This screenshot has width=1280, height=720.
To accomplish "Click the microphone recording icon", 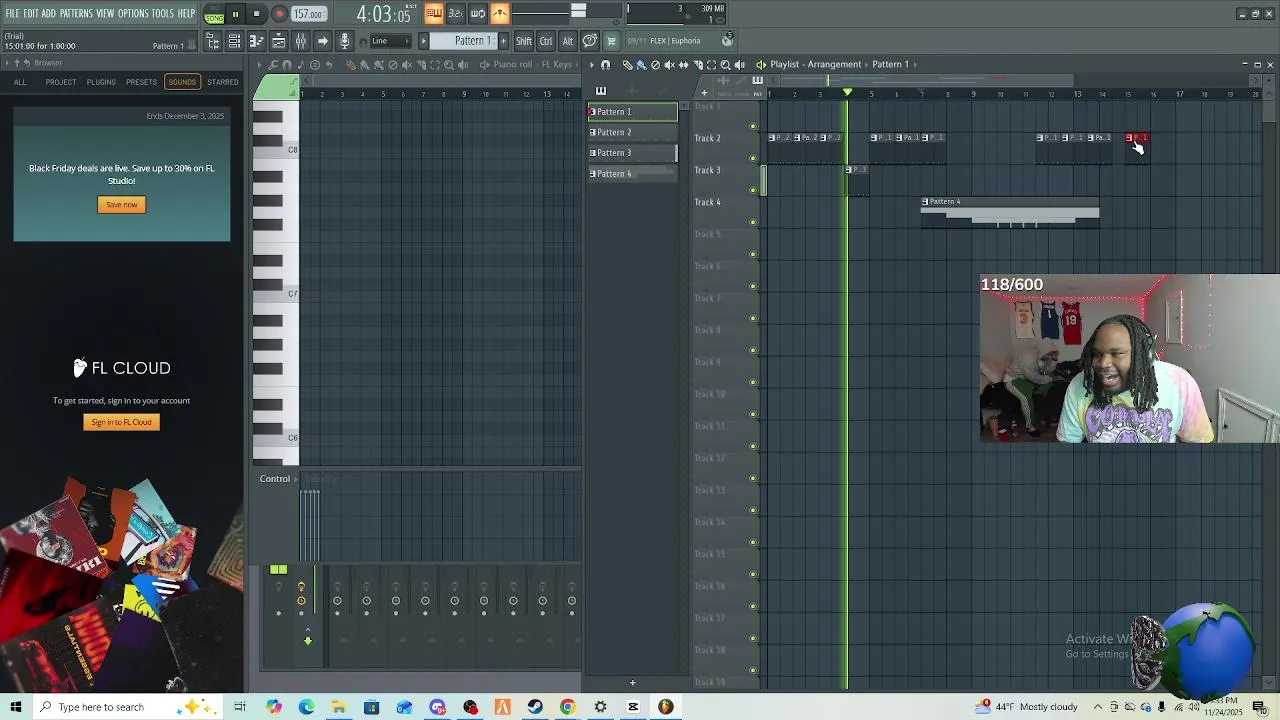I will (344, 41).
